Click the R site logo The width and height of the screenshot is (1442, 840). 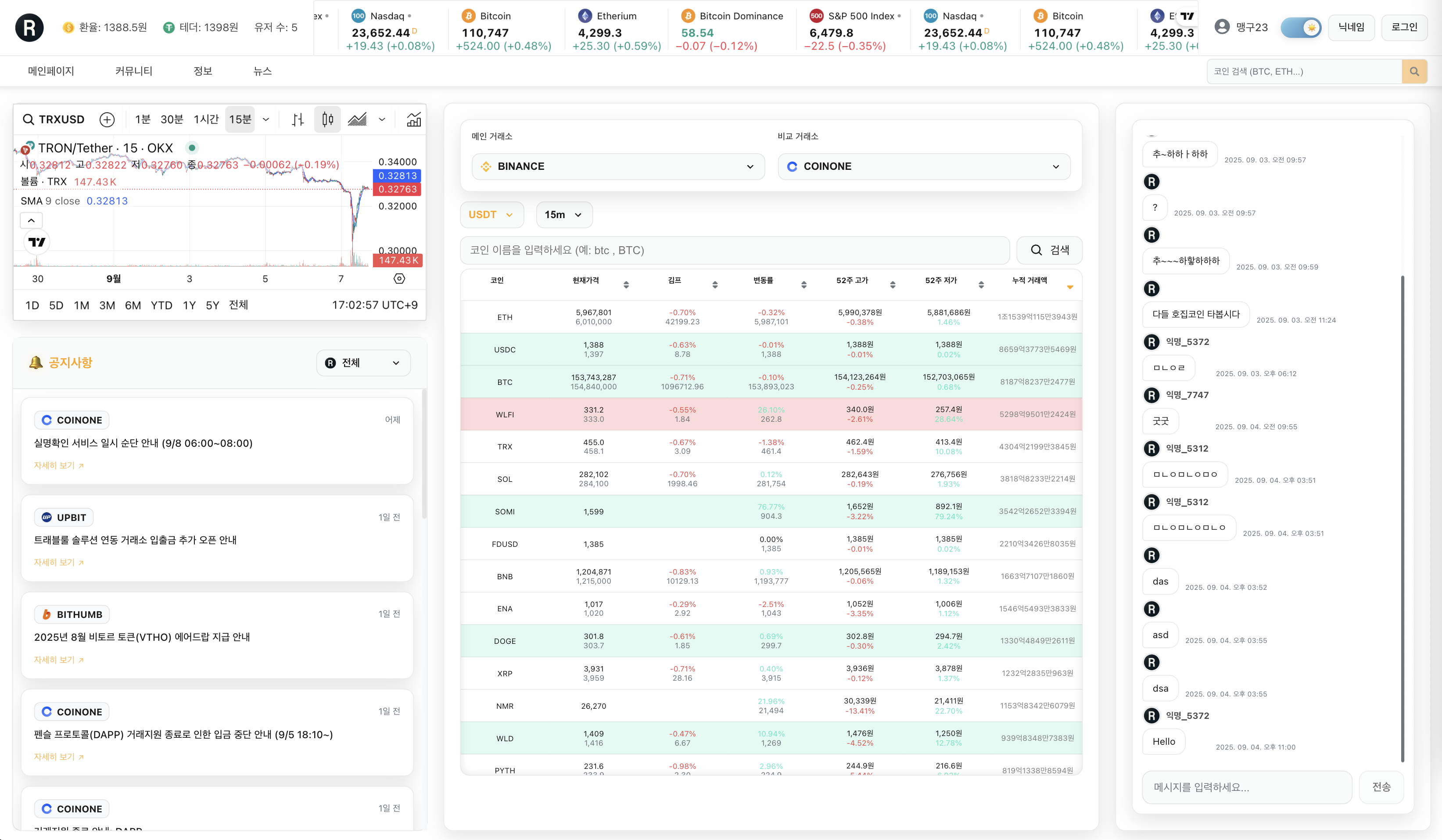click(x=29, y=28)
